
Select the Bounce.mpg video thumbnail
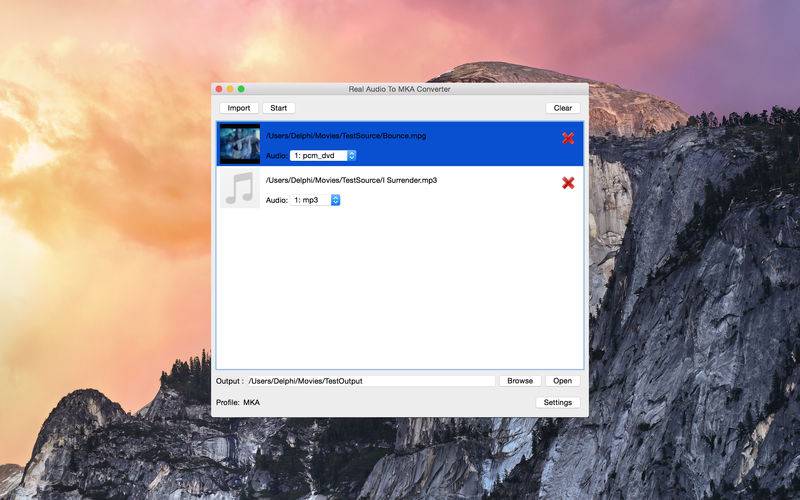coord(240,143)
